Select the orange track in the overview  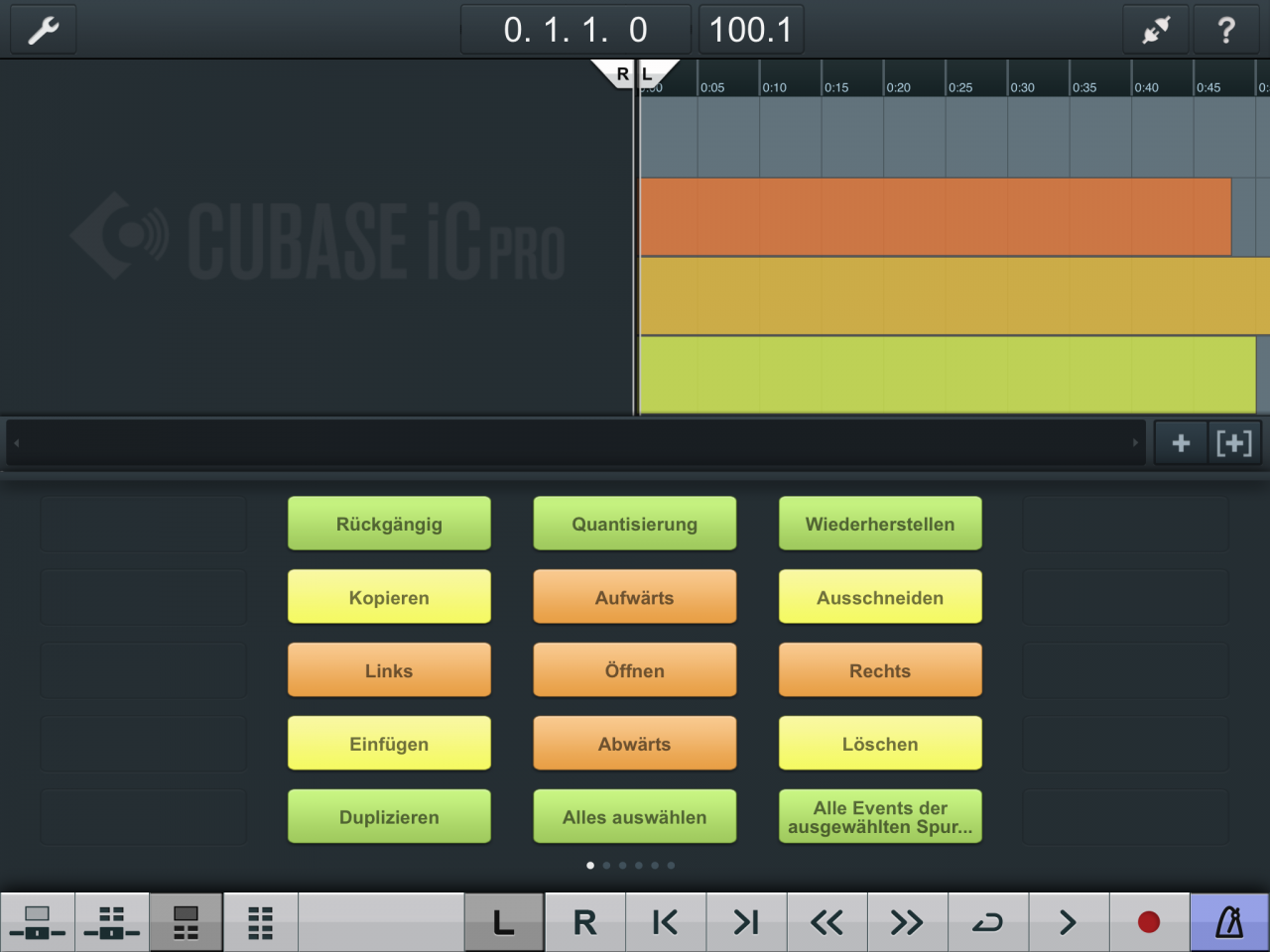(936, 217)
